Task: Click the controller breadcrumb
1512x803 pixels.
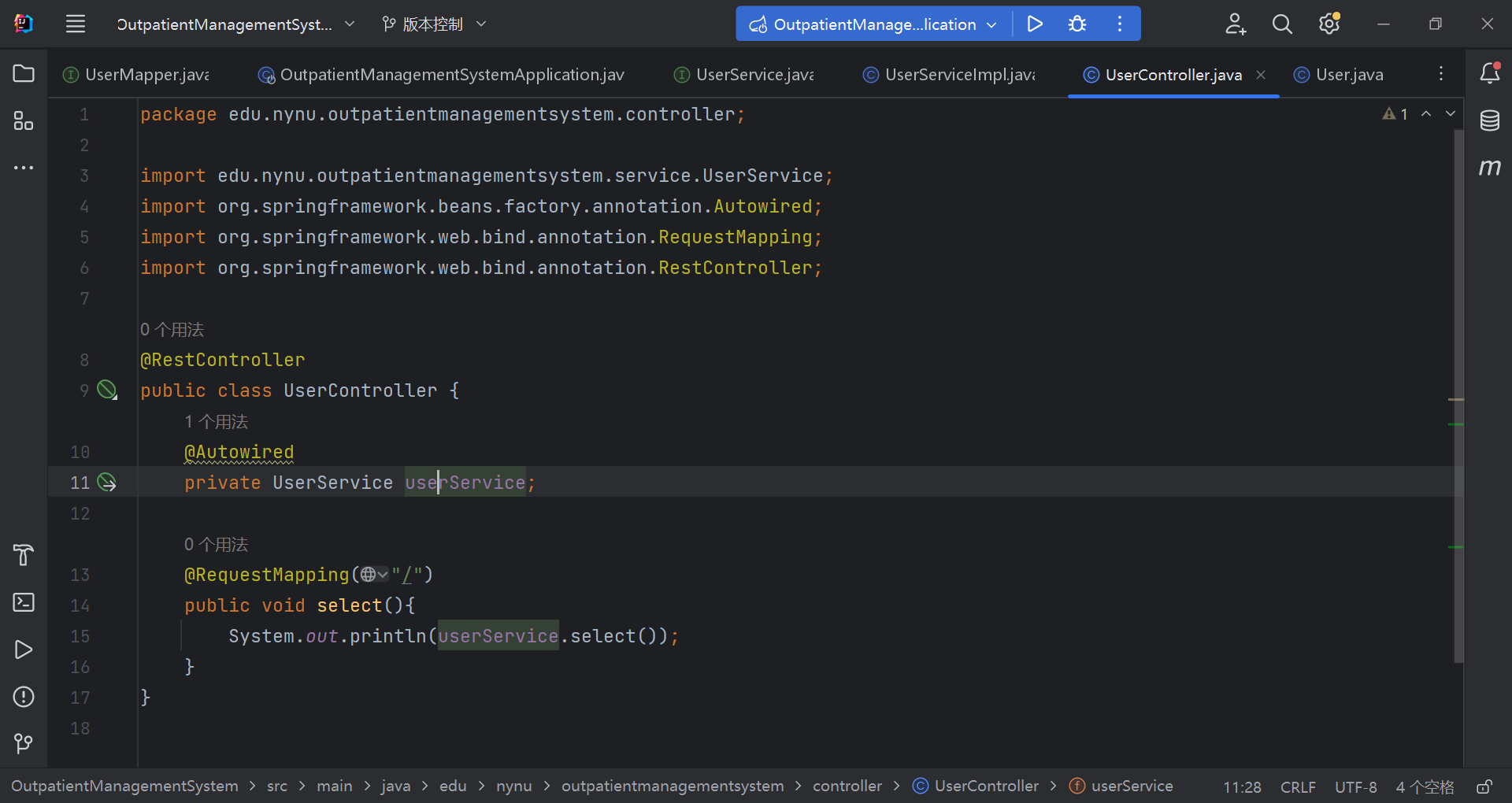Action: [x=847, y=786]
